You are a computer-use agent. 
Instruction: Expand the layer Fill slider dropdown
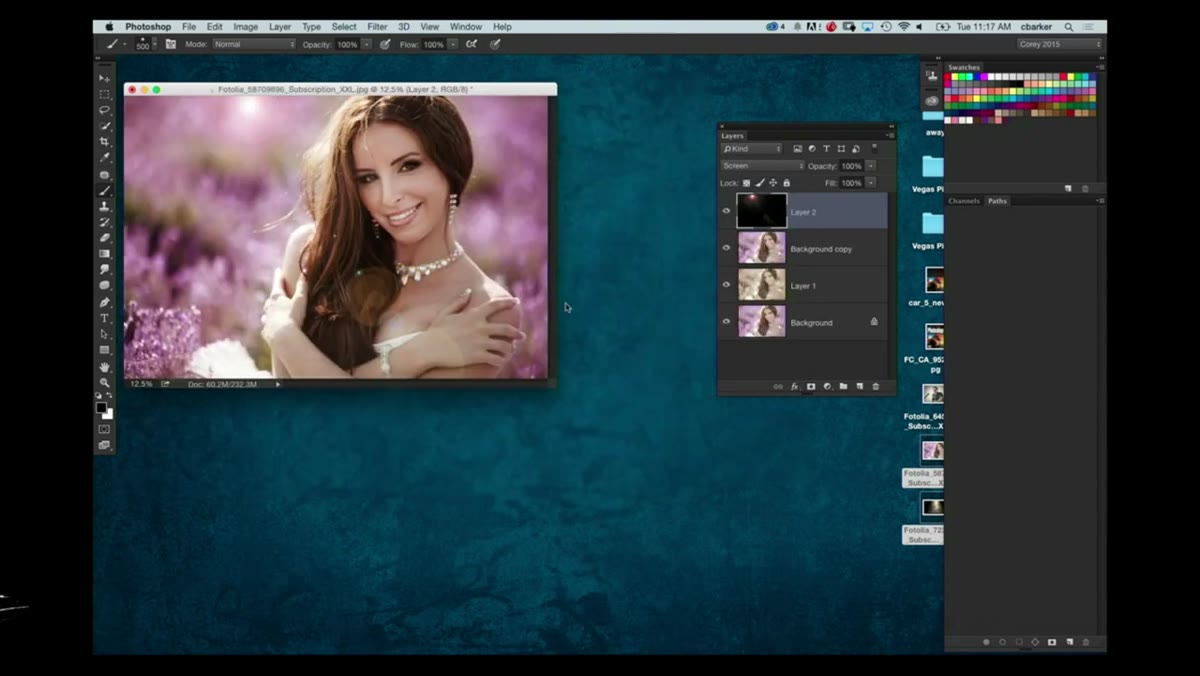click(871, 183)
